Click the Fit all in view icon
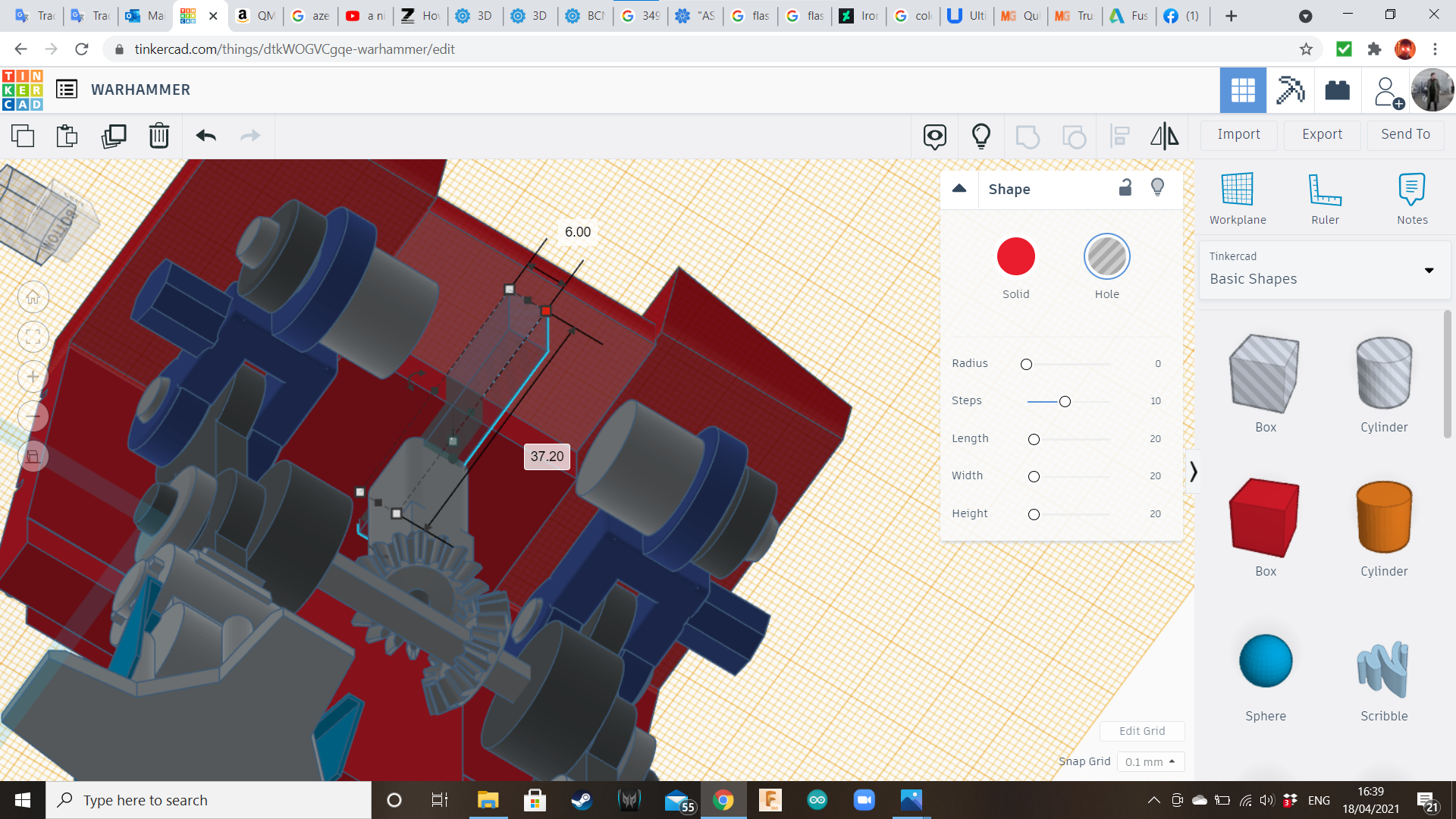The height and width of the screenshot is (819, 1456). pos(33,337)
